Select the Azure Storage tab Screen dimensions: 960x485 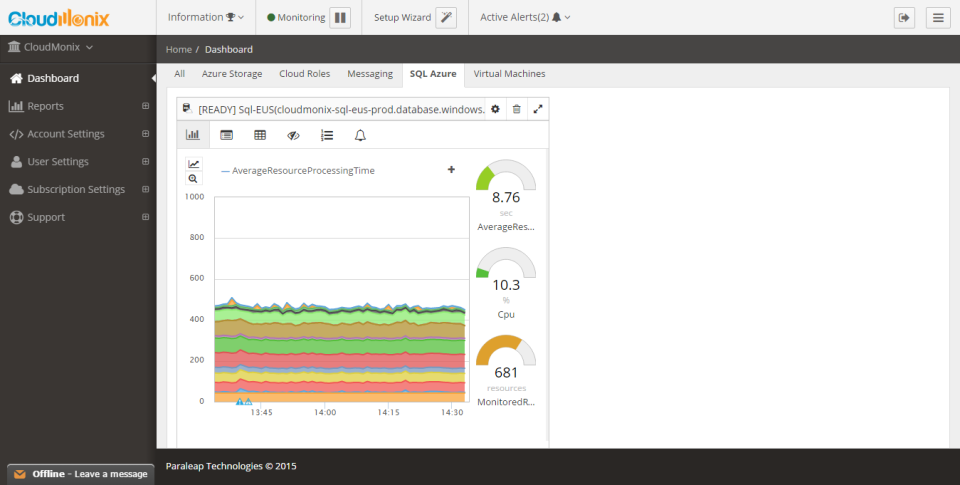pos(232,73)
